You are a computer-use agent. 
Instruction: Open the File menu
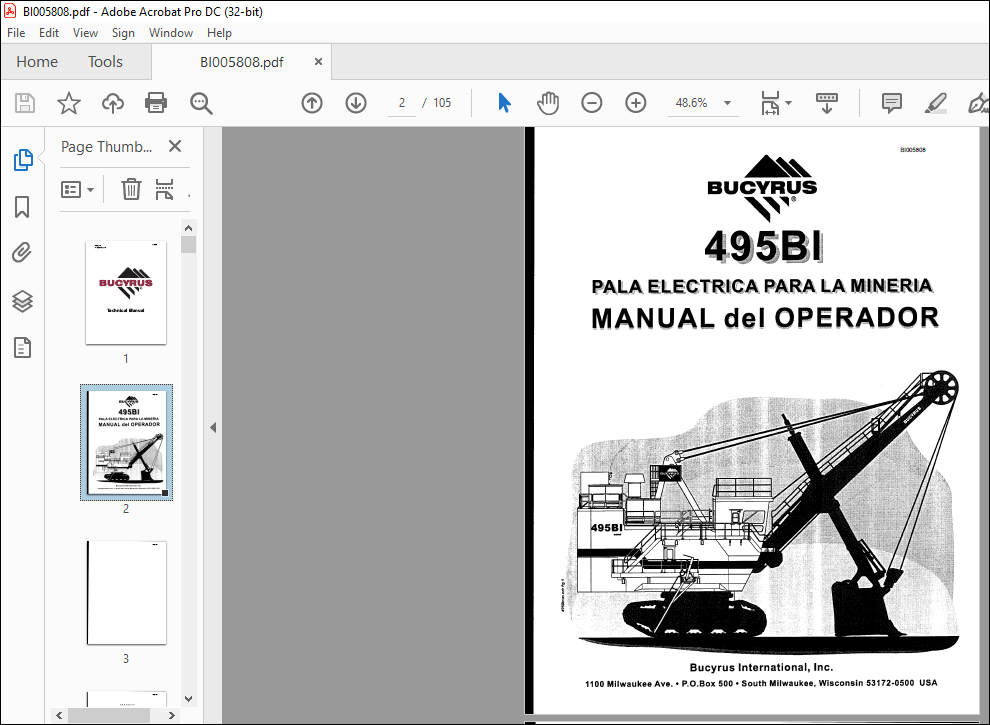point(16,33)
